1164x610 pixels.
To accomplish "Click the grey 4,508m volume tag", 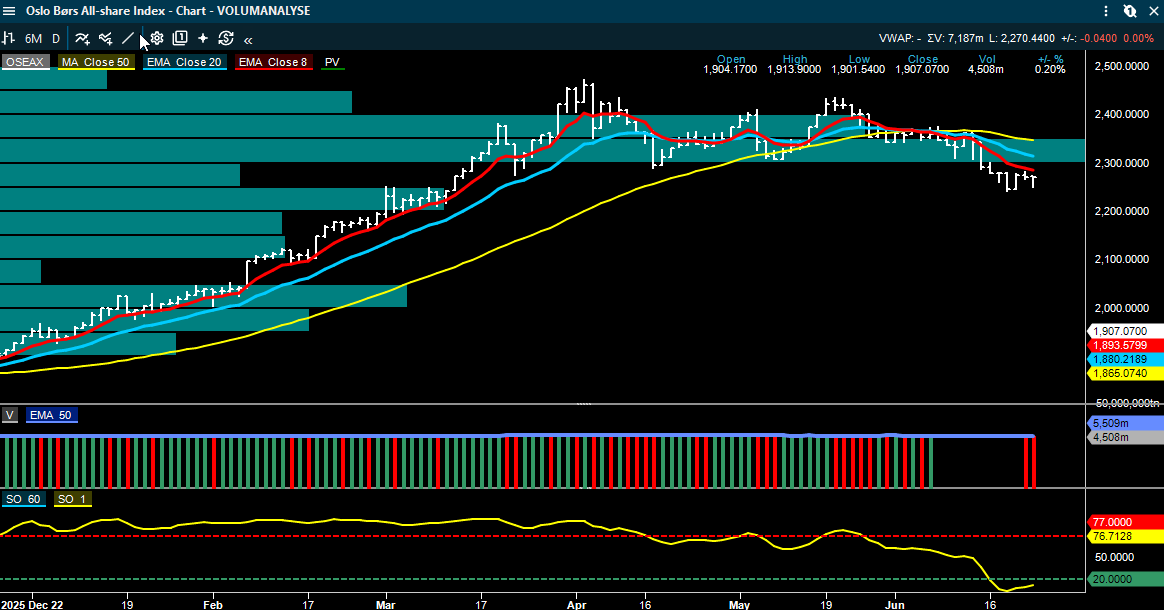I will pos(1125,437).
